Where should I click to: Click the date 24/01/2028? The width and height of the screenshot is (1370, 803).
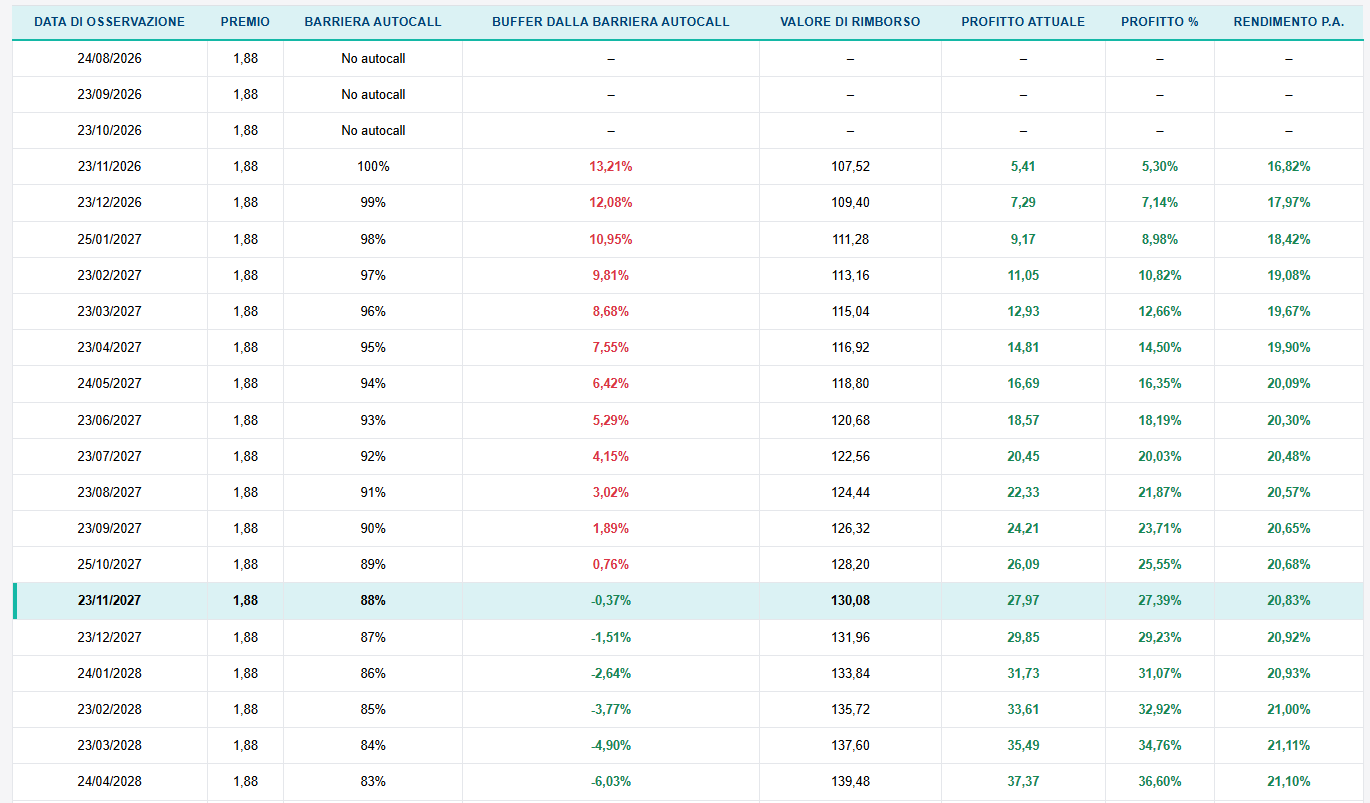(109, 673)
